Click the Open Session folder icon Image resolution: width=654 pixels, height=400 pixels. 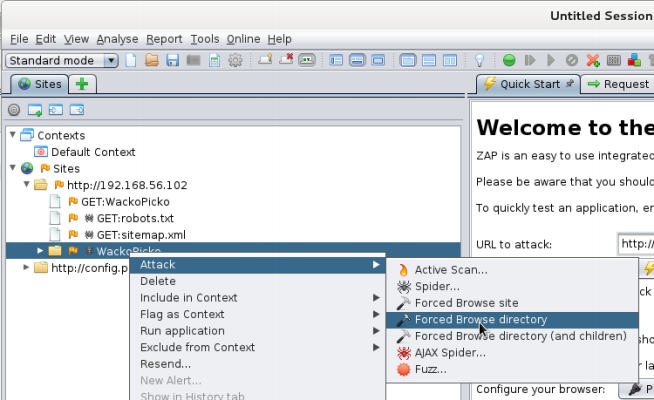152,61
